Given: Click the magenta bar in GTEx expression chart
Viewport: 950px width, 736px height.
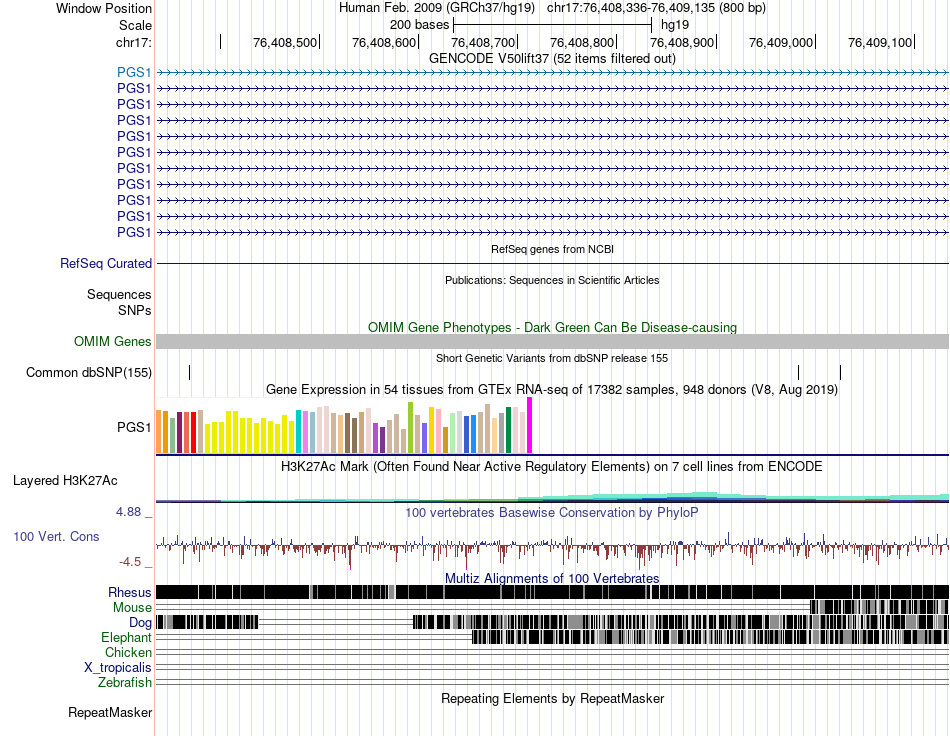Looking at the screenshot, I should click(530, 425).
